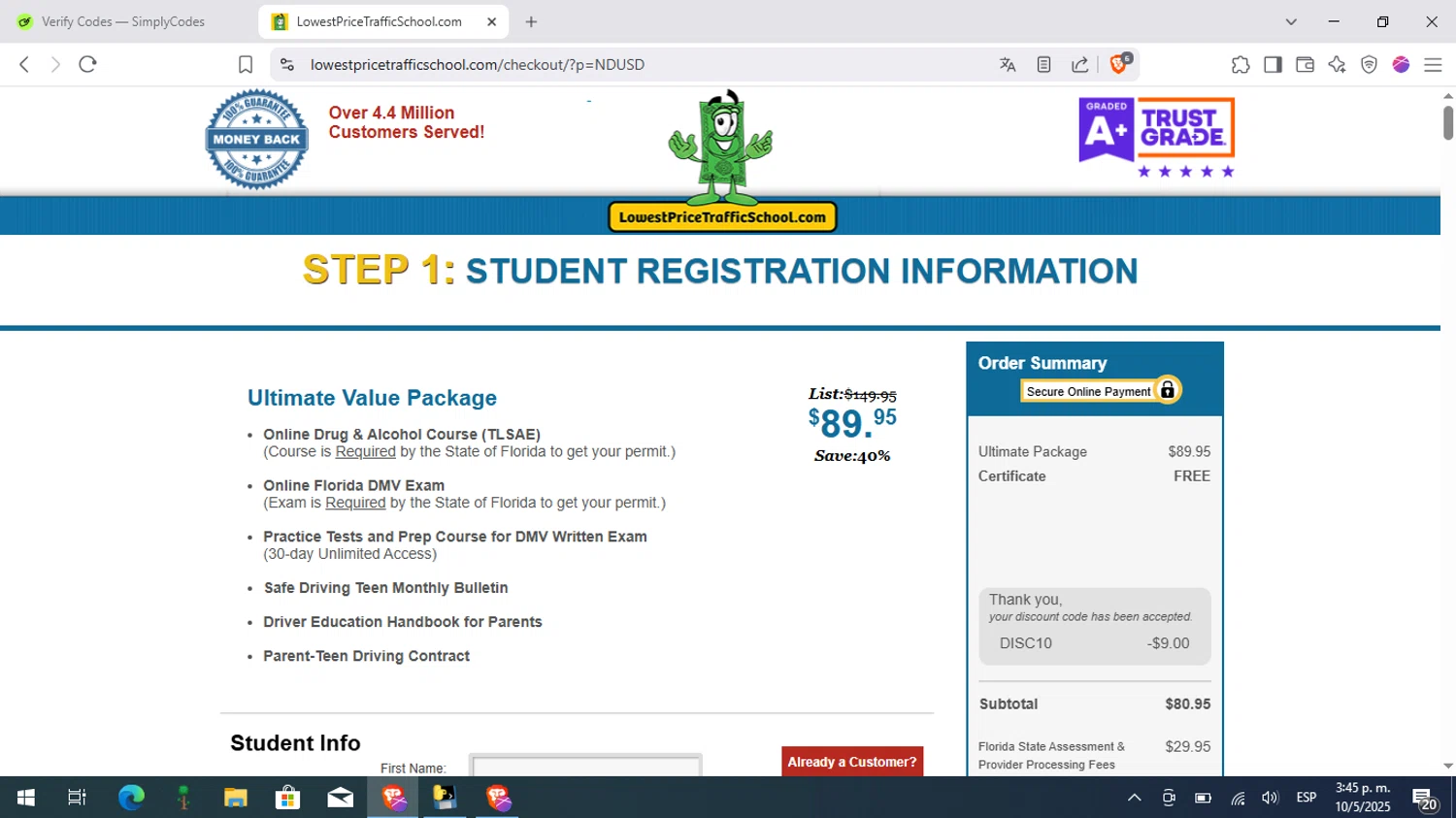Viewport: 1456px width, 818px height.
Task: Open the browser extensions puzzle icon
Action: tap(1241, 65)
